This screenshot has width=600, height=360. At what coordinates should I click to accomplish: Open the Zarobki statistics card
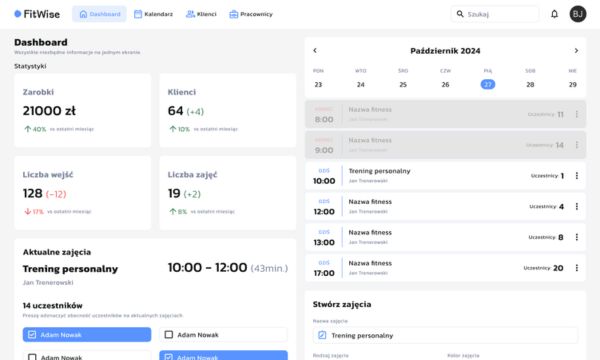82,111
